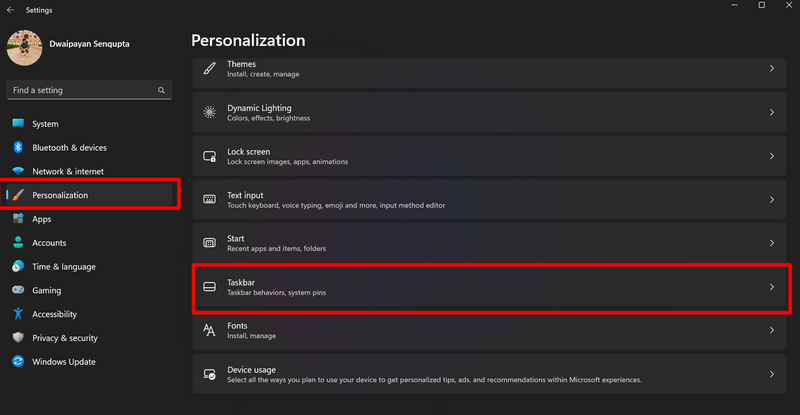This screenshot has width=800, height=415.
Task: Click the Gaming controller icon in sidebar
Action: click(x=18, y=290)
